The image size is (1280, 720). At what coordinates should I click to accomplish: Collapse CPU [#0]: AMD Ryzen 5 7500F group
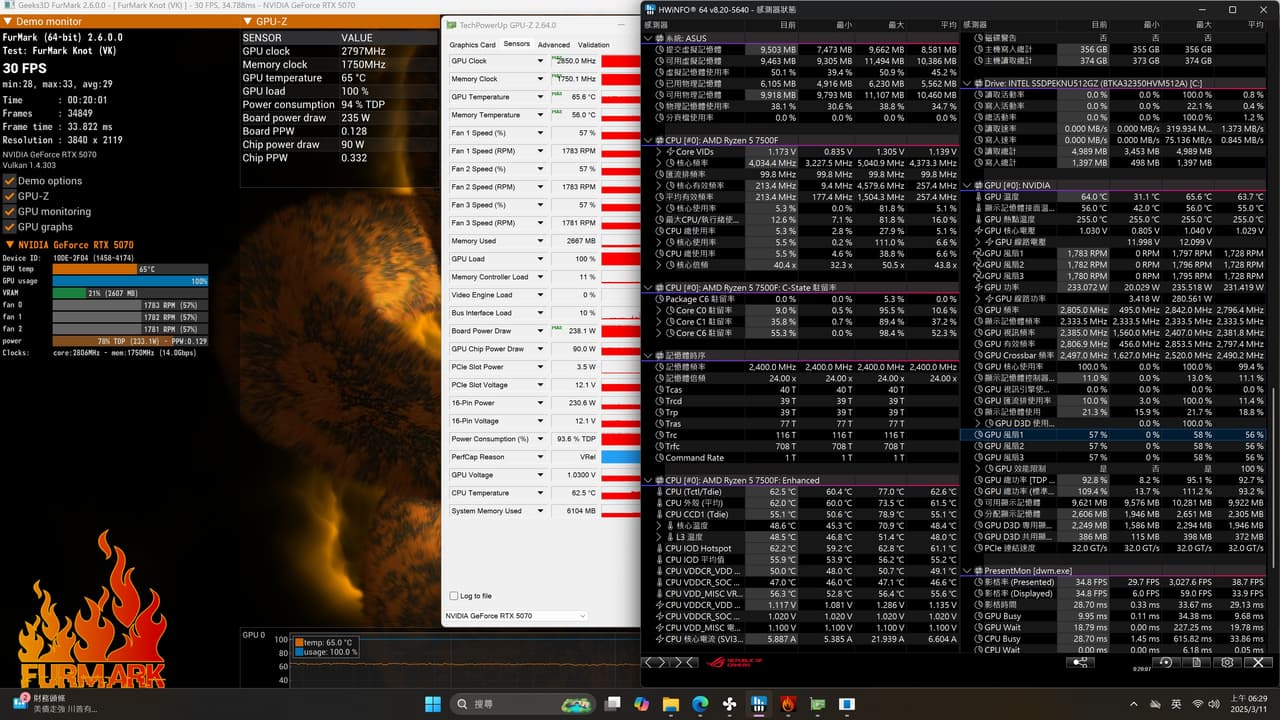pyautogui.click(x=649, y=141)
